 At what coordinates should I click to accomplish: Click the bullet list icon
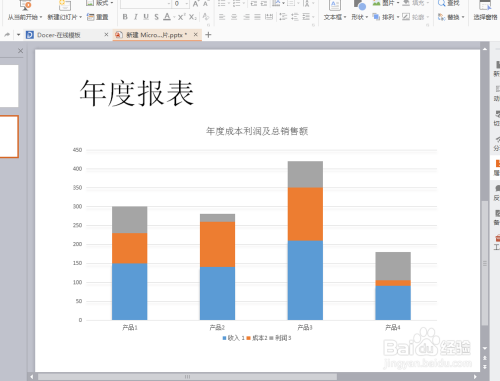coord(221,3)
